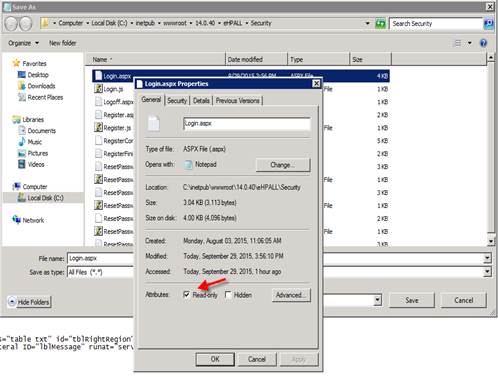Select Downloads in Favorites

37,86
